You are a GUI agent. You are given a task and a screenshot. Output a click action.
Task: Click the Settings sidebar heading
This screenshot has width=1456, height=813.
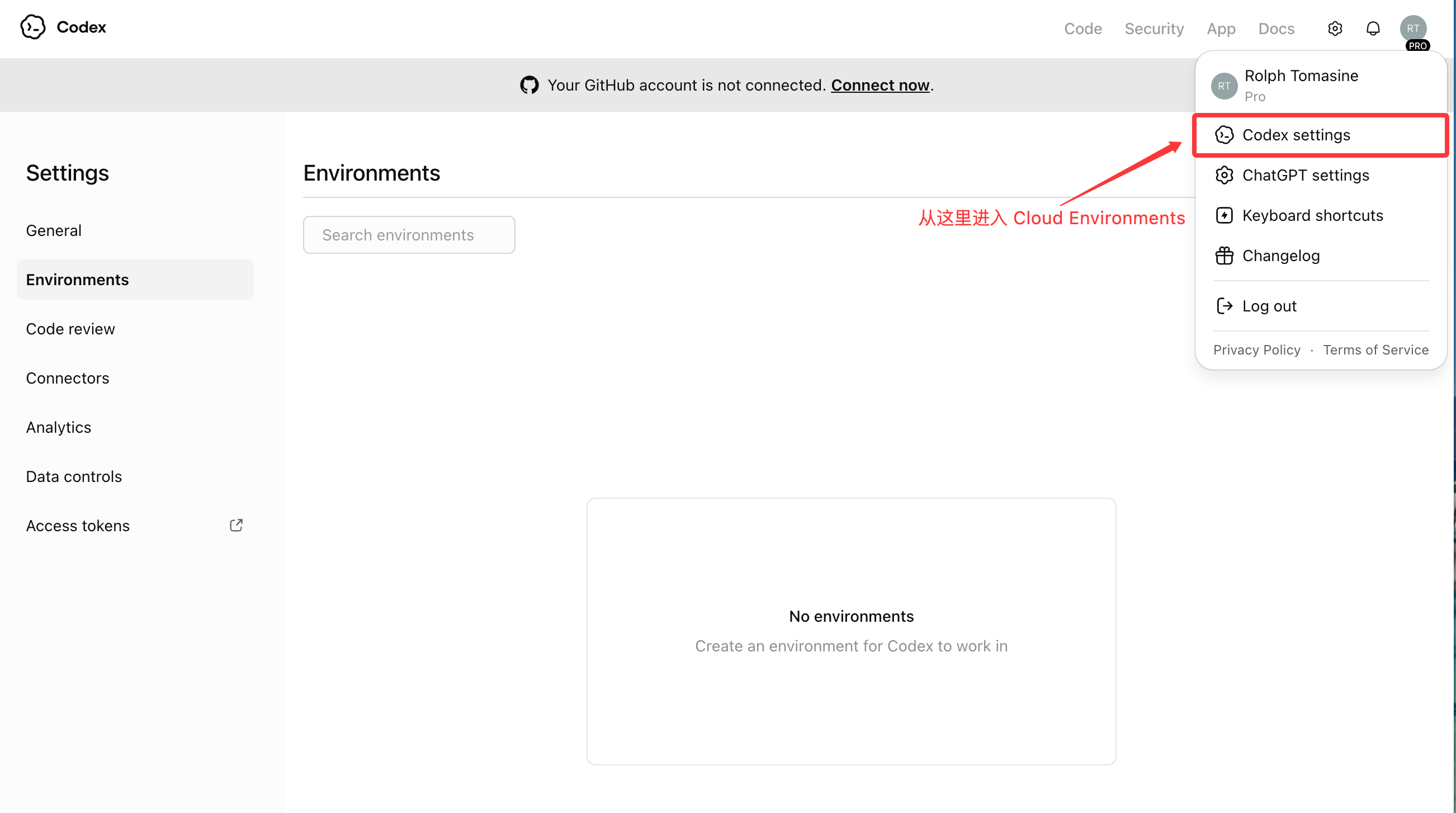[x=67, y=173]
